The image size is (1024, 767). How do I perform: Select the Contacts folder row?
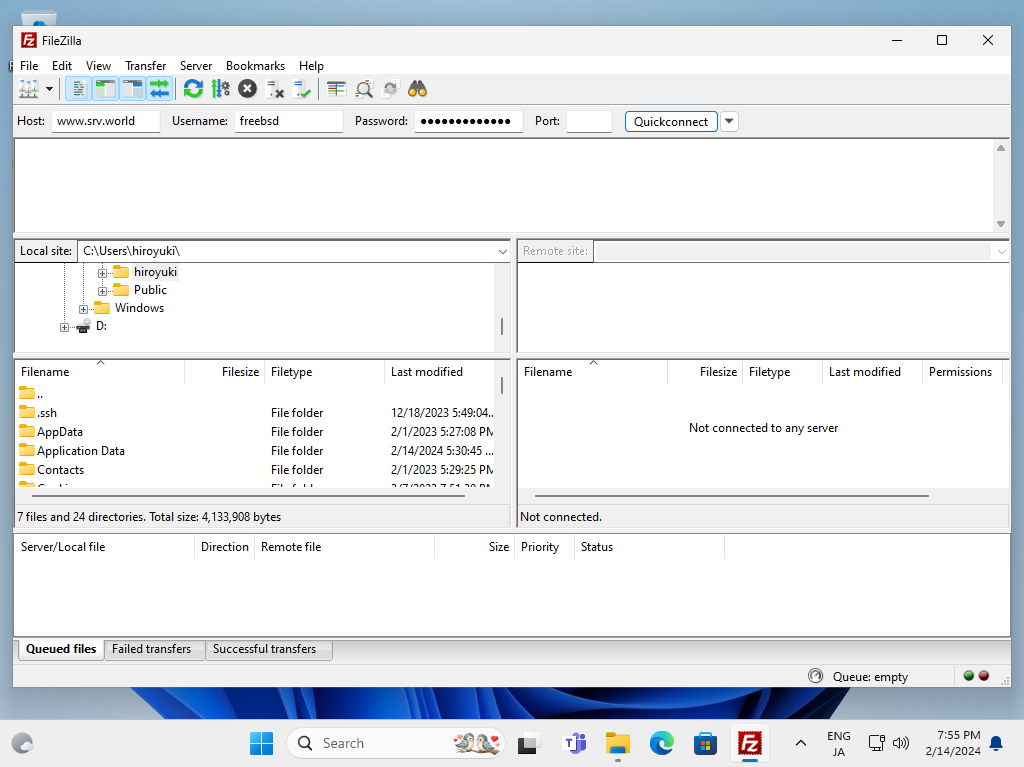pos(255,470)
